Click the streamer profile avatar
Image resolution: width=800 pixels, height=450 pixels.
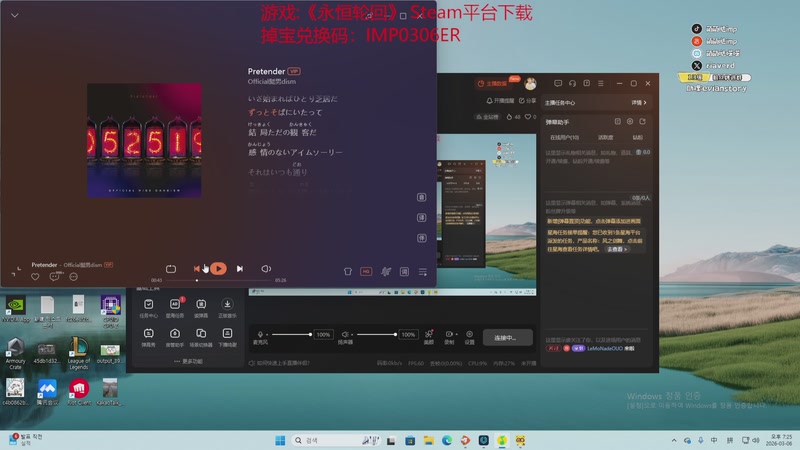pyautogui.click(x=531, y=84)
